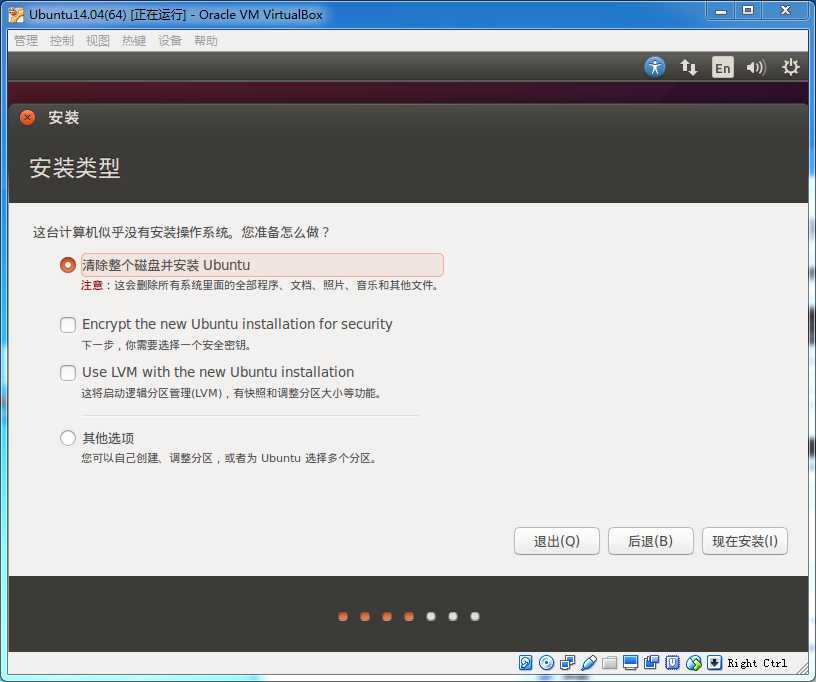Viewport: 816px width, 682px height.
Task: Click the Use LVM with new Ubuntu label
Action: click(x=218, y=372)
